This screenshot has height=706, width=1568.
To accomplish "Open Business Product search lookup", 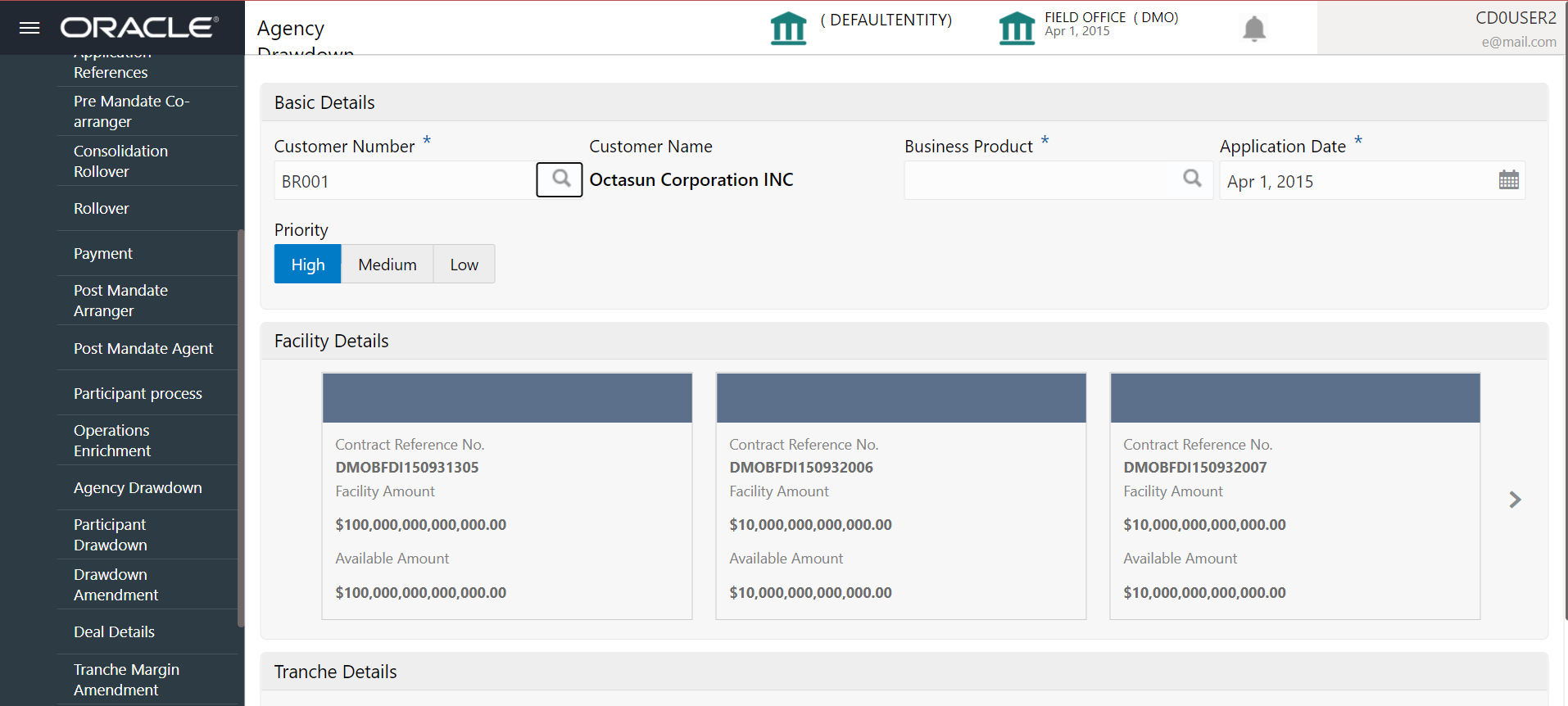I will 1192,179.
